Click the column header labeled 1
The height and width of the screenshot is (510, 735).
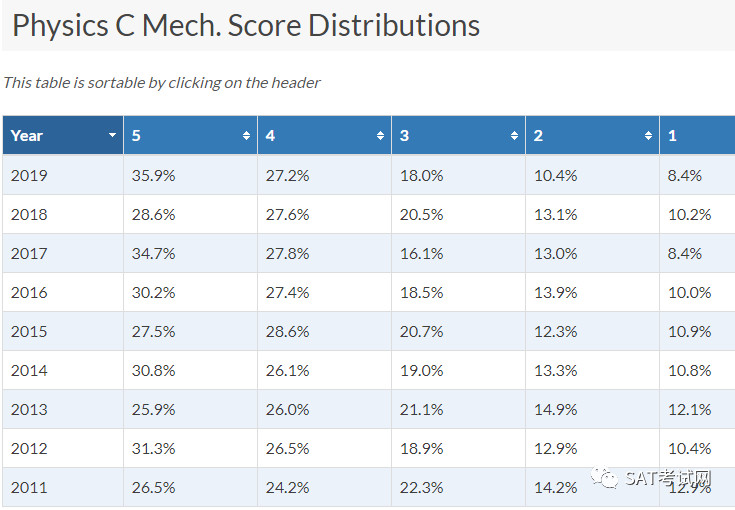click(x=698, y=135)
